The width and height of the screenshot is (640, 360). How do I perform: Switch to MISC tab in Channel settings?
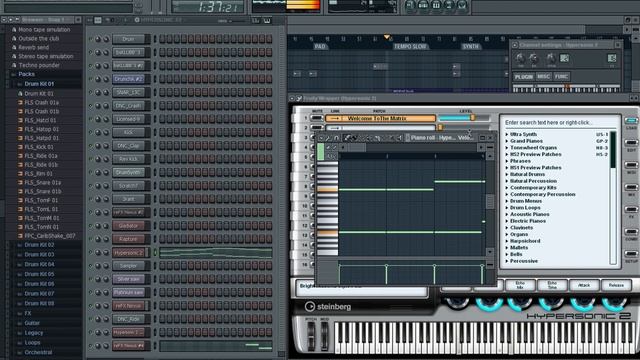pyautogui.click(x=543, y=77)
